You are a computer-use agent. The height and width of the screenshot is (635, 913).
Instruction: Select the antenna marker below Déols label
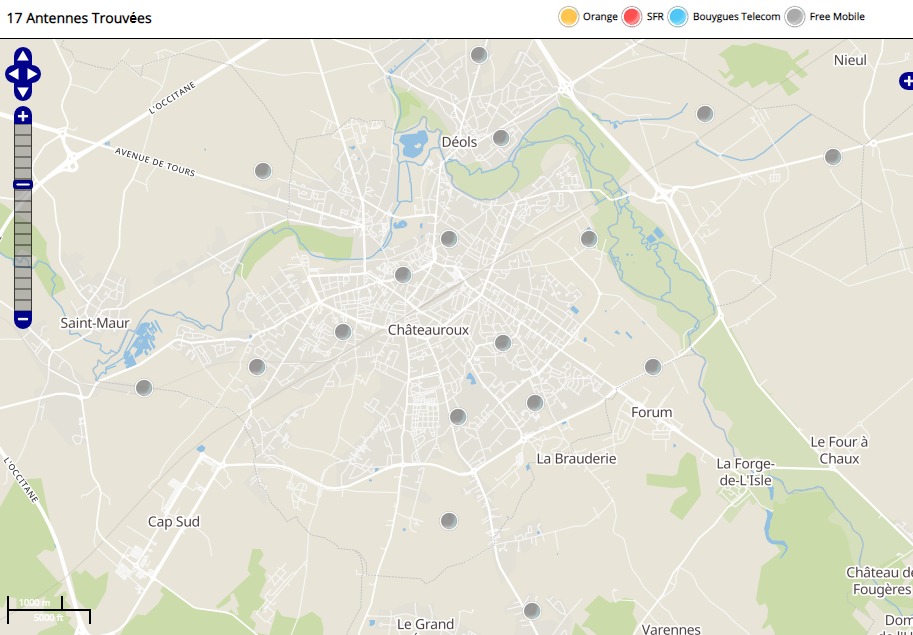[449, 239]
